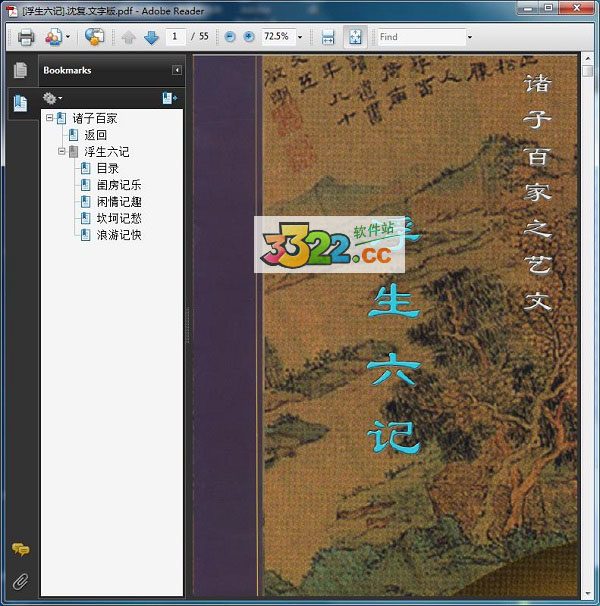600x606 pixels.
Task: Maximize the Adobe Reader window
Action: (549, 8)
